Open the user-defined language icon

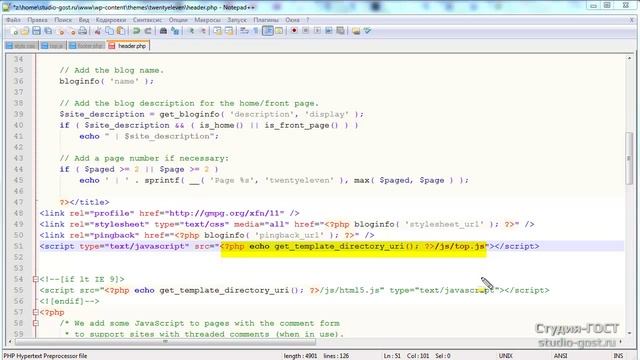[x=279, y=31]
